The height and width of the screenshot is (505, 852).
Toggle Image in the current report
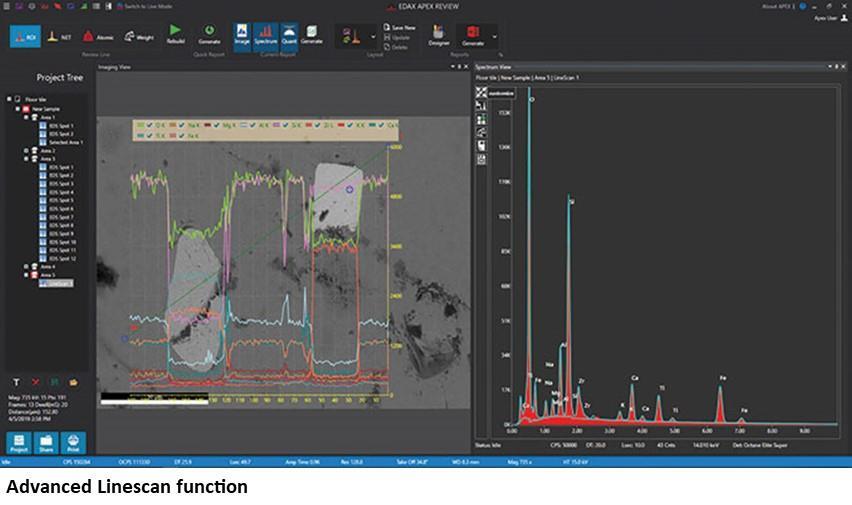coord(242,35)
